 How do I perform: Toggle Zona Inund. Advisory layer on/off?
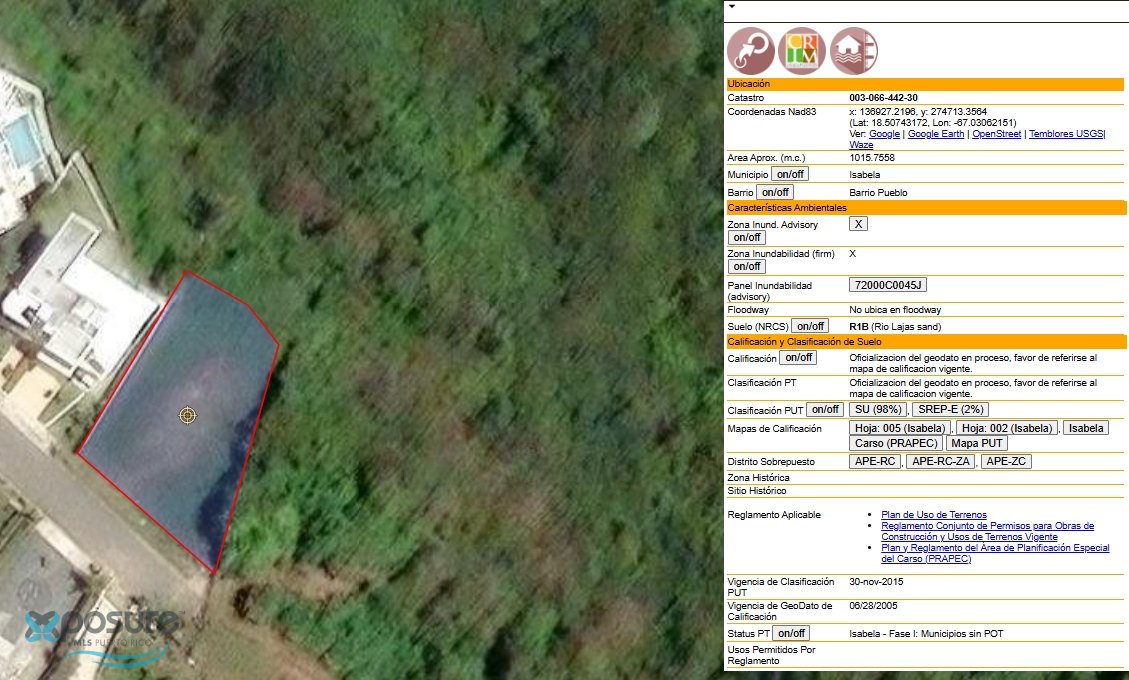[746, 238]
